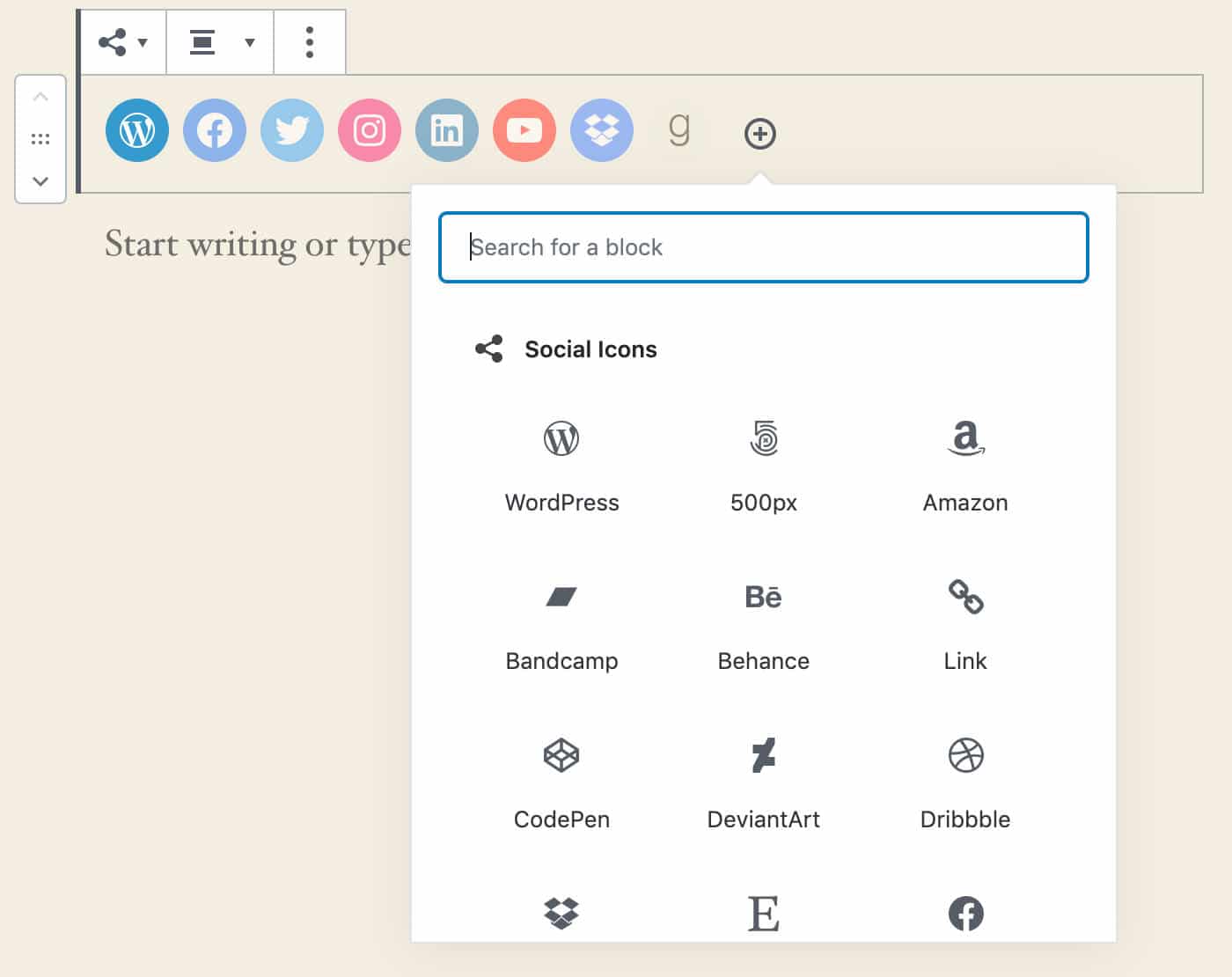1232x977 pixels.
Task: Open the change block type dropdown
Action: coord(122,41)
